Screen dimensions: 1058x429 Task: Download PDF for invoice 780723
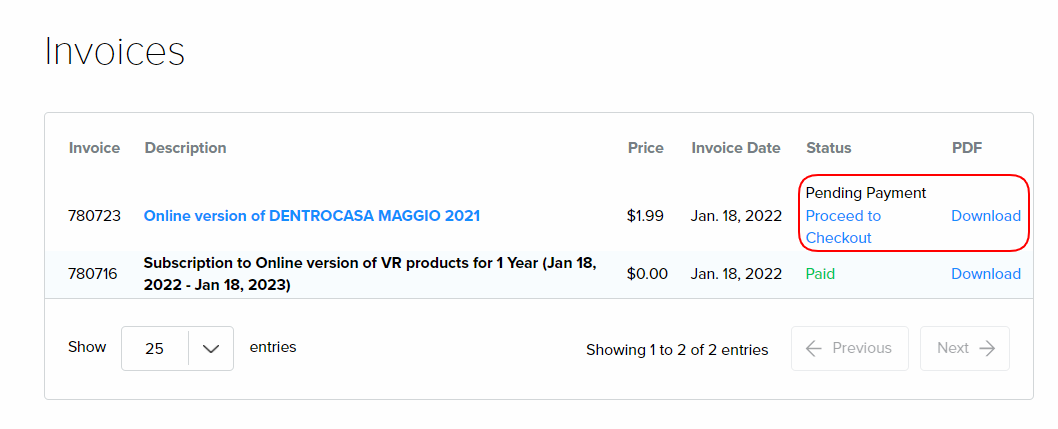pyautogui.click(x=985, y=216)
